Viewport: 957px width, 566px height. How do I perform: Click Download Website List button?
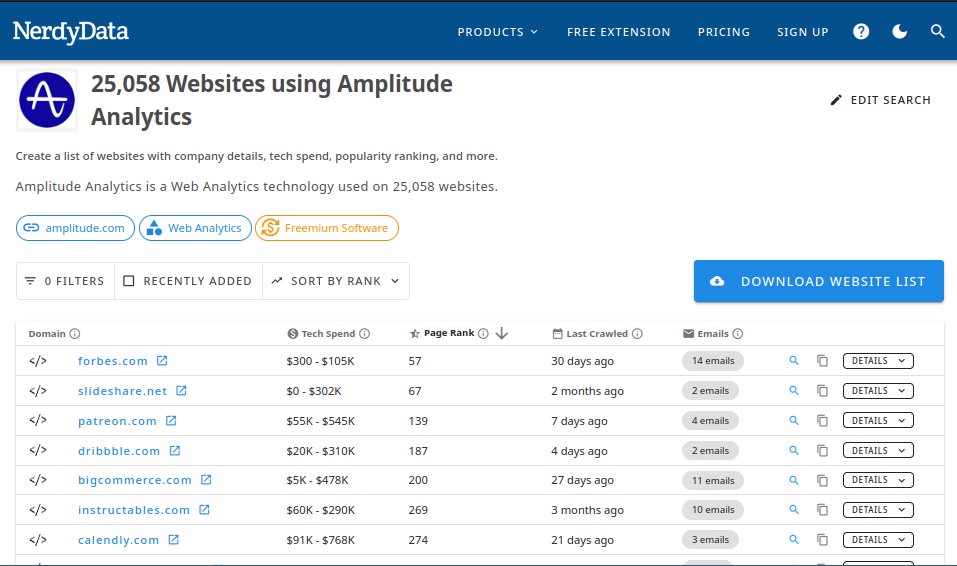coord(818,281)
